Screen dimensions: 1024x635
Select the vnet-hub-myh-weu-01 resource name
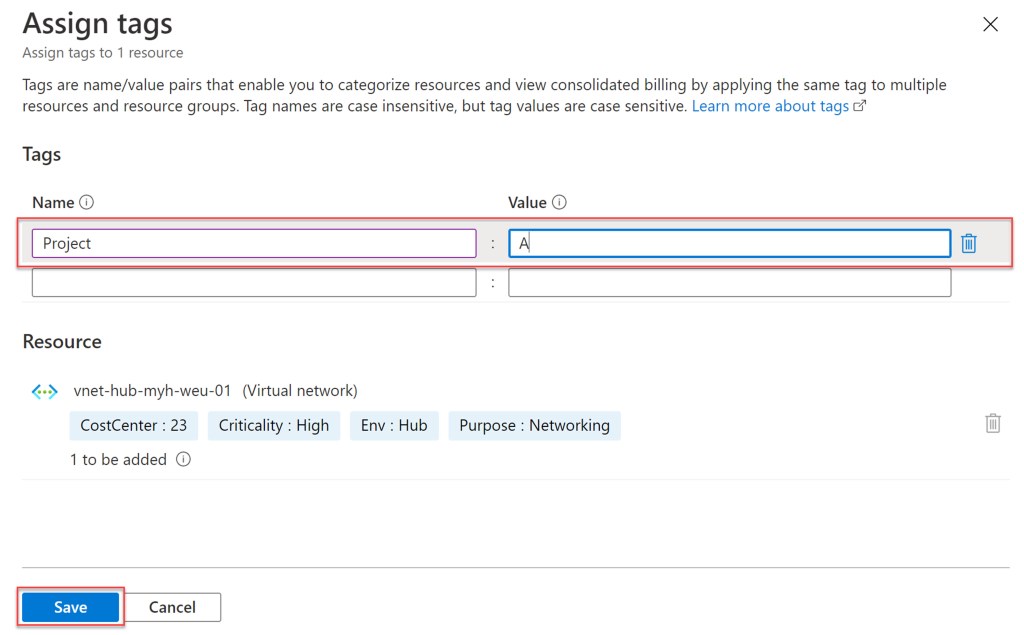[x=155, y=391]
